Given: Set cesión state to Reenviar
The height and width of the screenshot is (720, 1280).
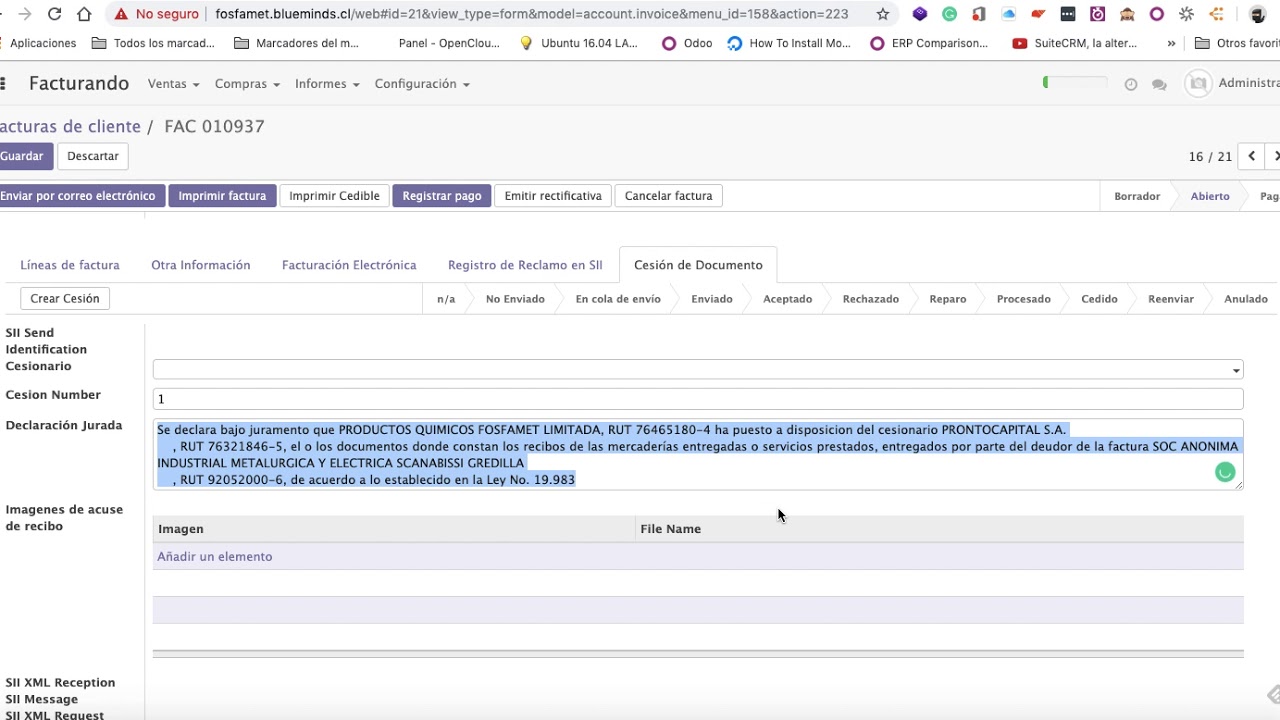Looking at the screenshot, I should [1171, 299].
